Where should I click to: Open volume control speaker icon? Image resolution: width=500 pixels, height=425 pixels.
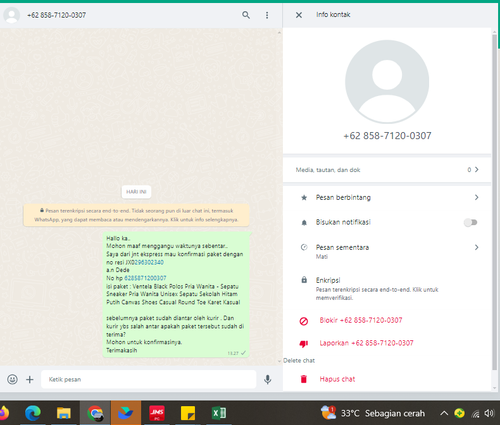click(489, 413)
